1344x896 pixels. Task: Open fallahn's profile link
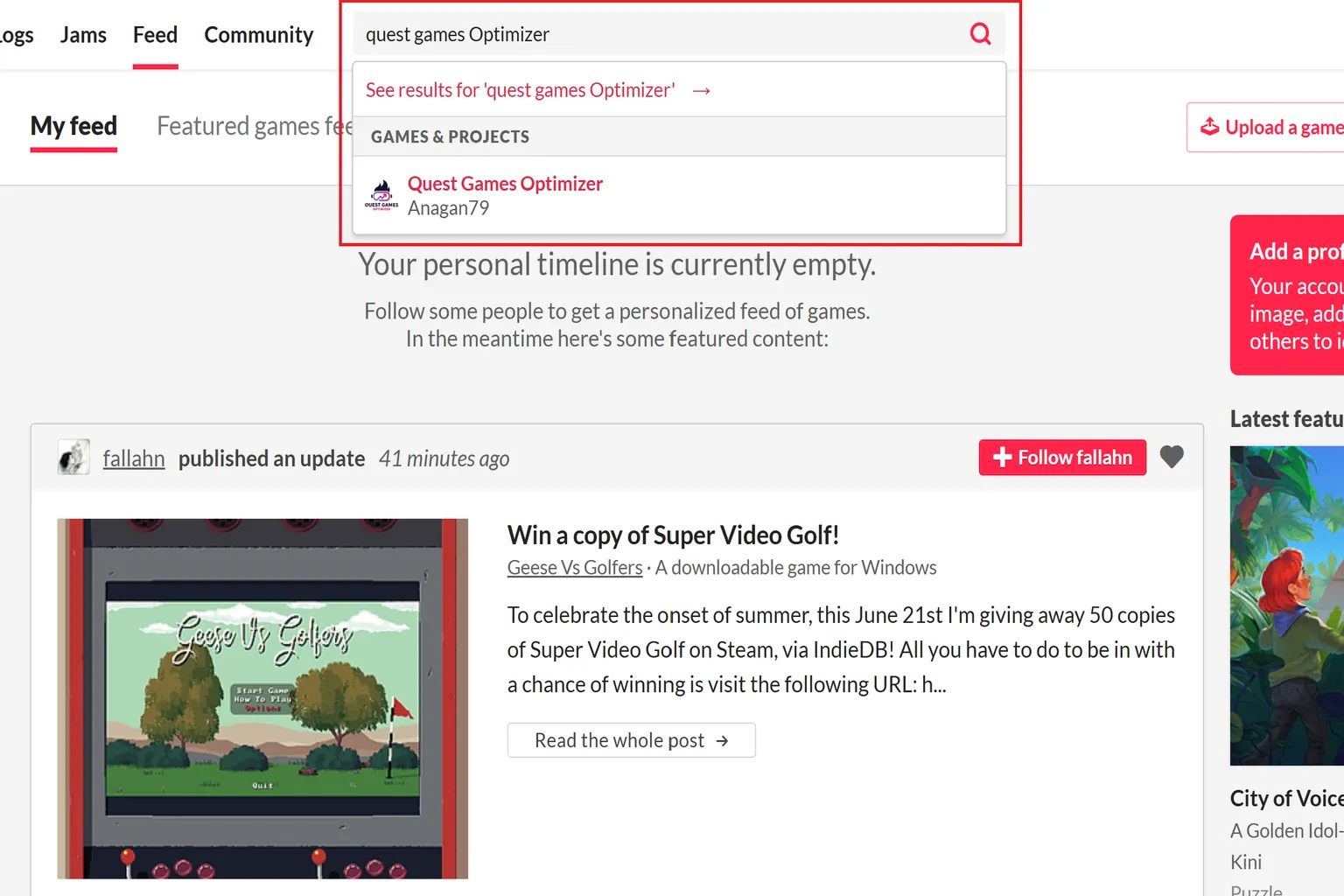tap(134, 458)
